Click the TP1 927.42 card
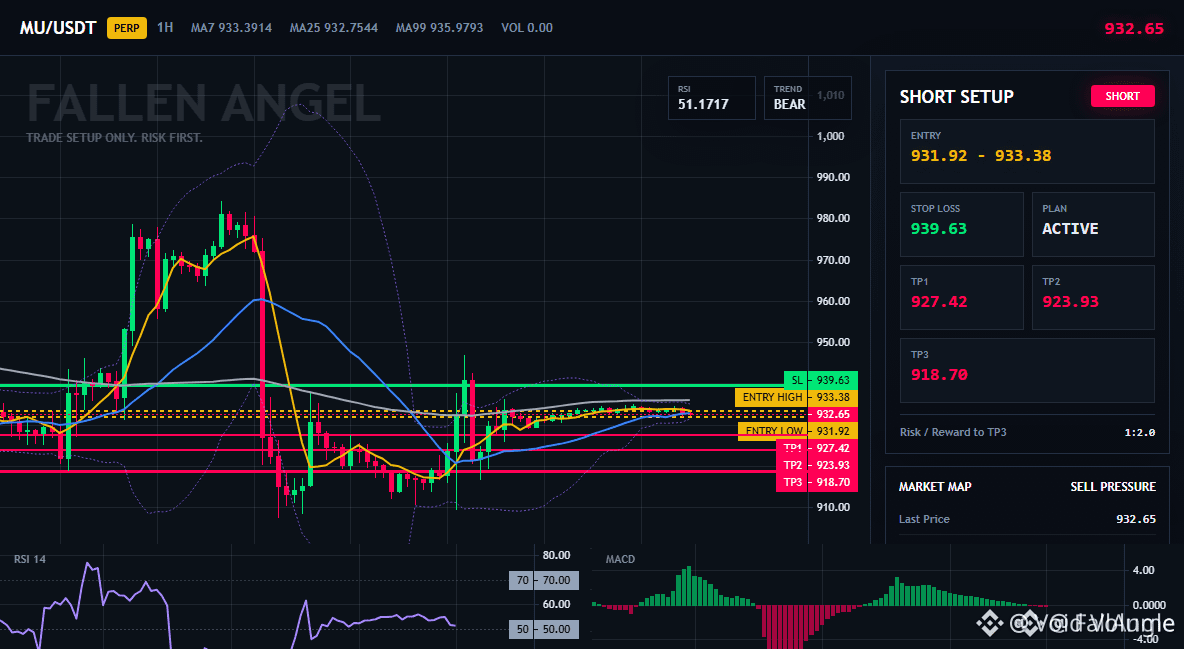1184x649 pixels. (961, 297)
